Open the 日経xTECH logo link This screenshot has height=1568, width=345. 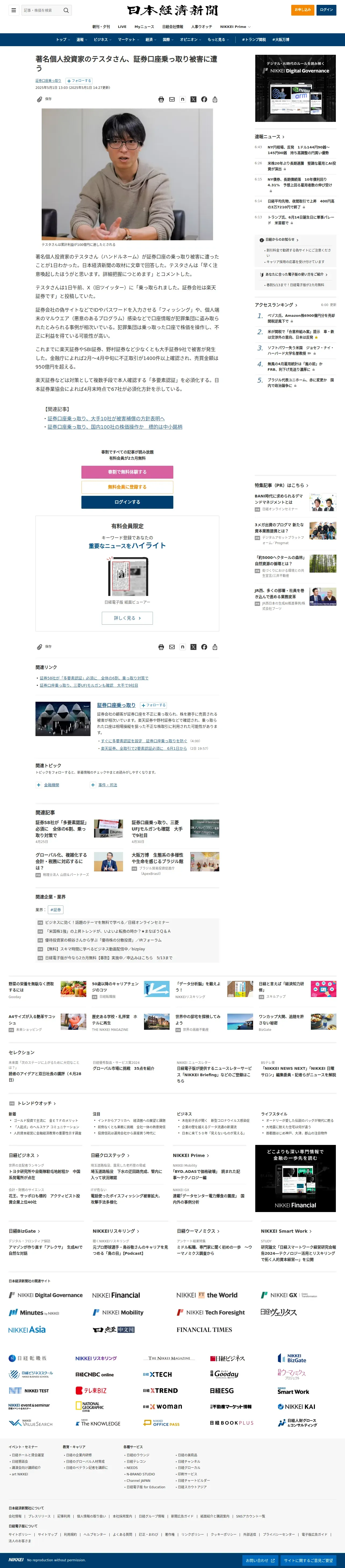pos(157,1374)
